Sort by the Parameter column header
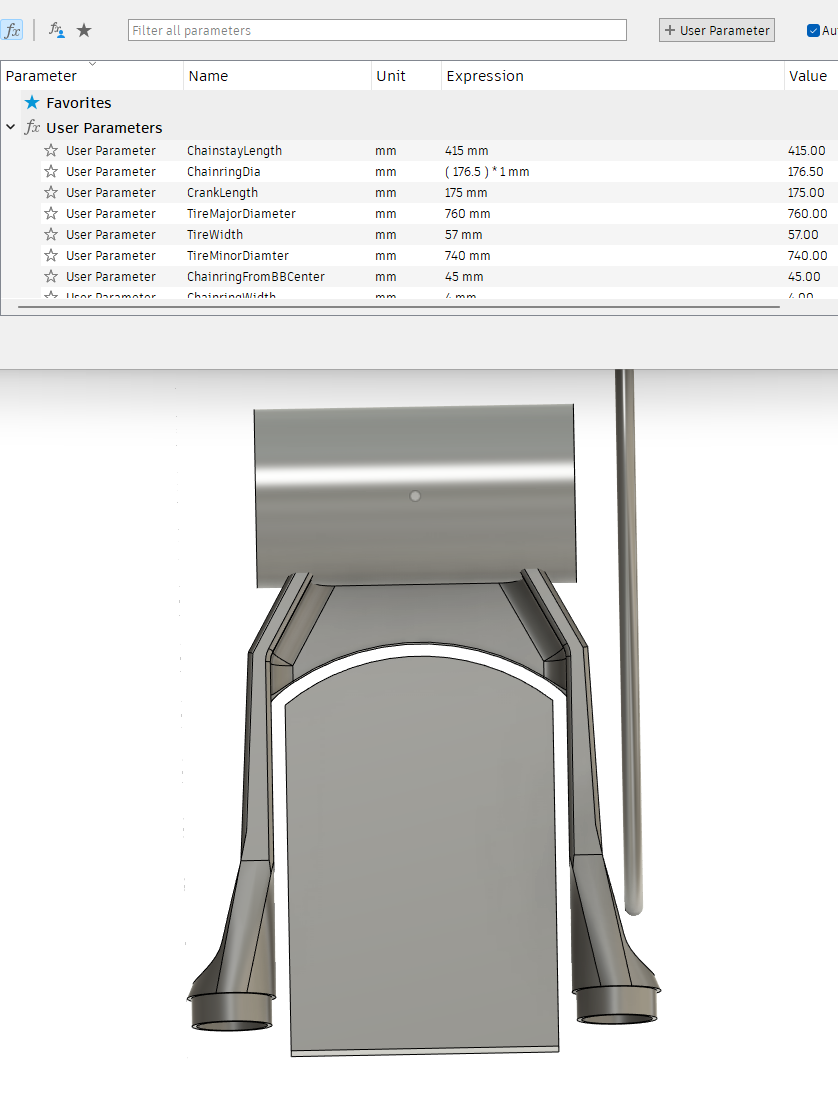 [x=41, y=76]
